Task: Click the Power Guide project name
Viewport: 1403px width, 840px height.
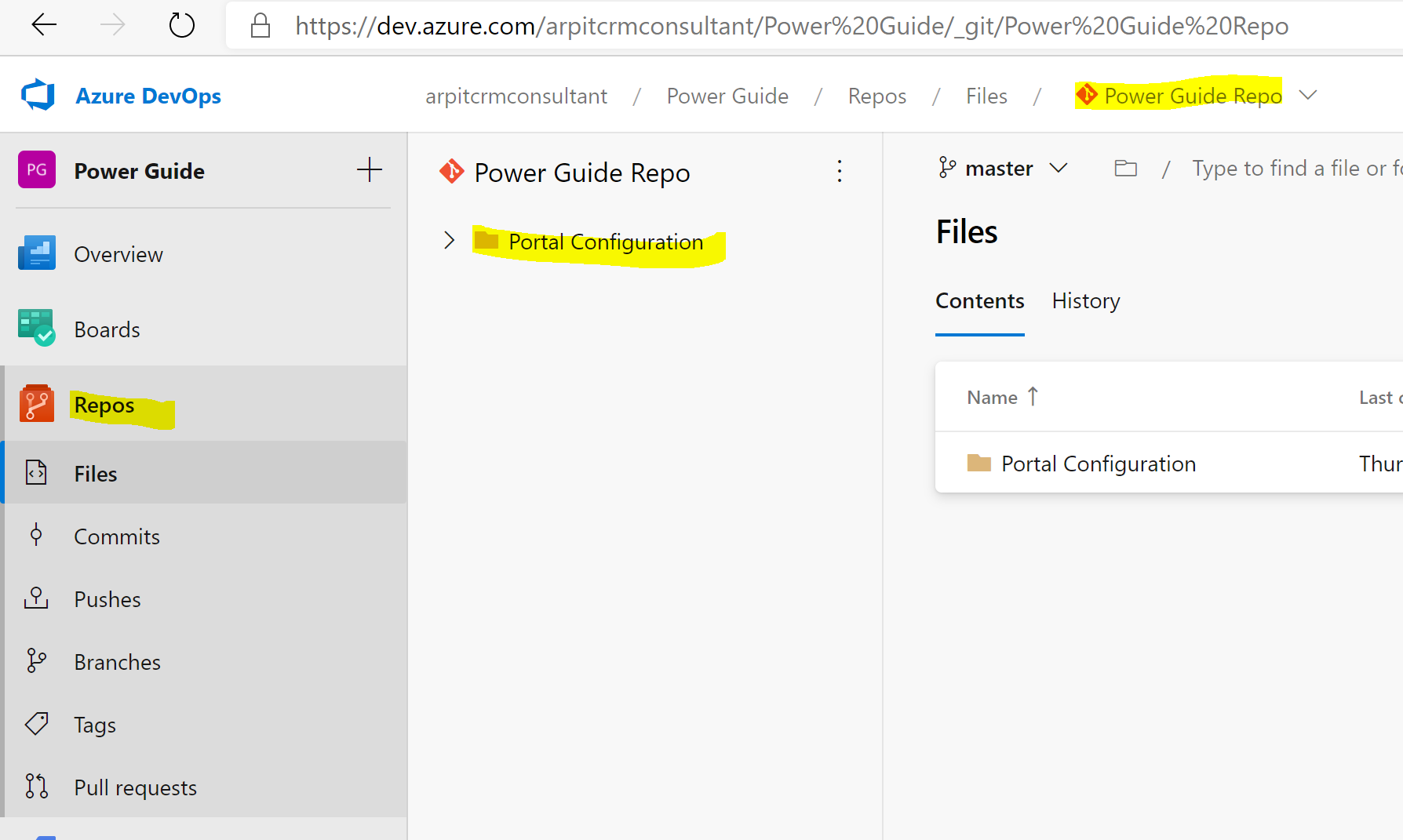Action: 139,171
